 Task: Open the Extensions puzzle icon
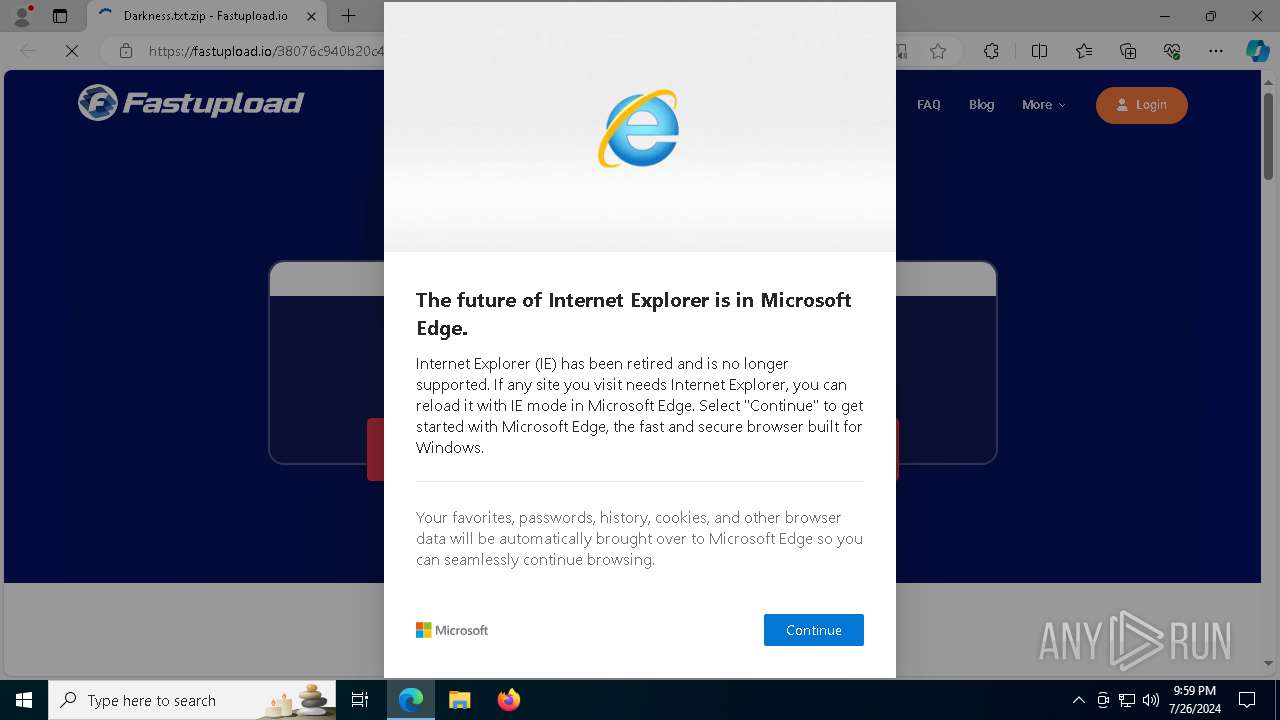click(991, 51)
